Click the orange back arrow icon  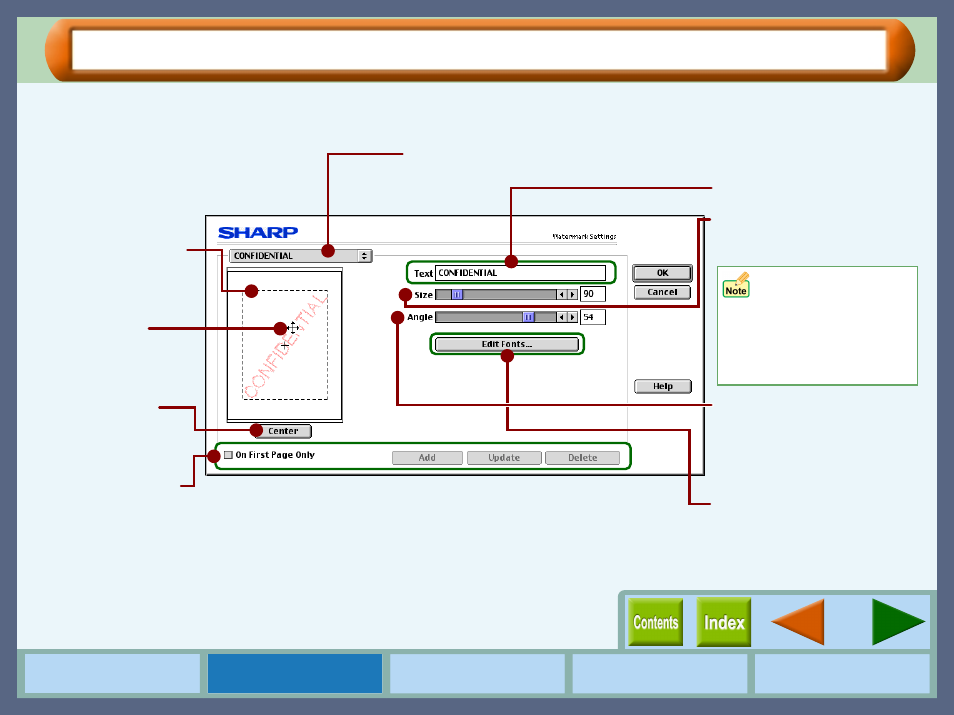(x=798, y=622)
